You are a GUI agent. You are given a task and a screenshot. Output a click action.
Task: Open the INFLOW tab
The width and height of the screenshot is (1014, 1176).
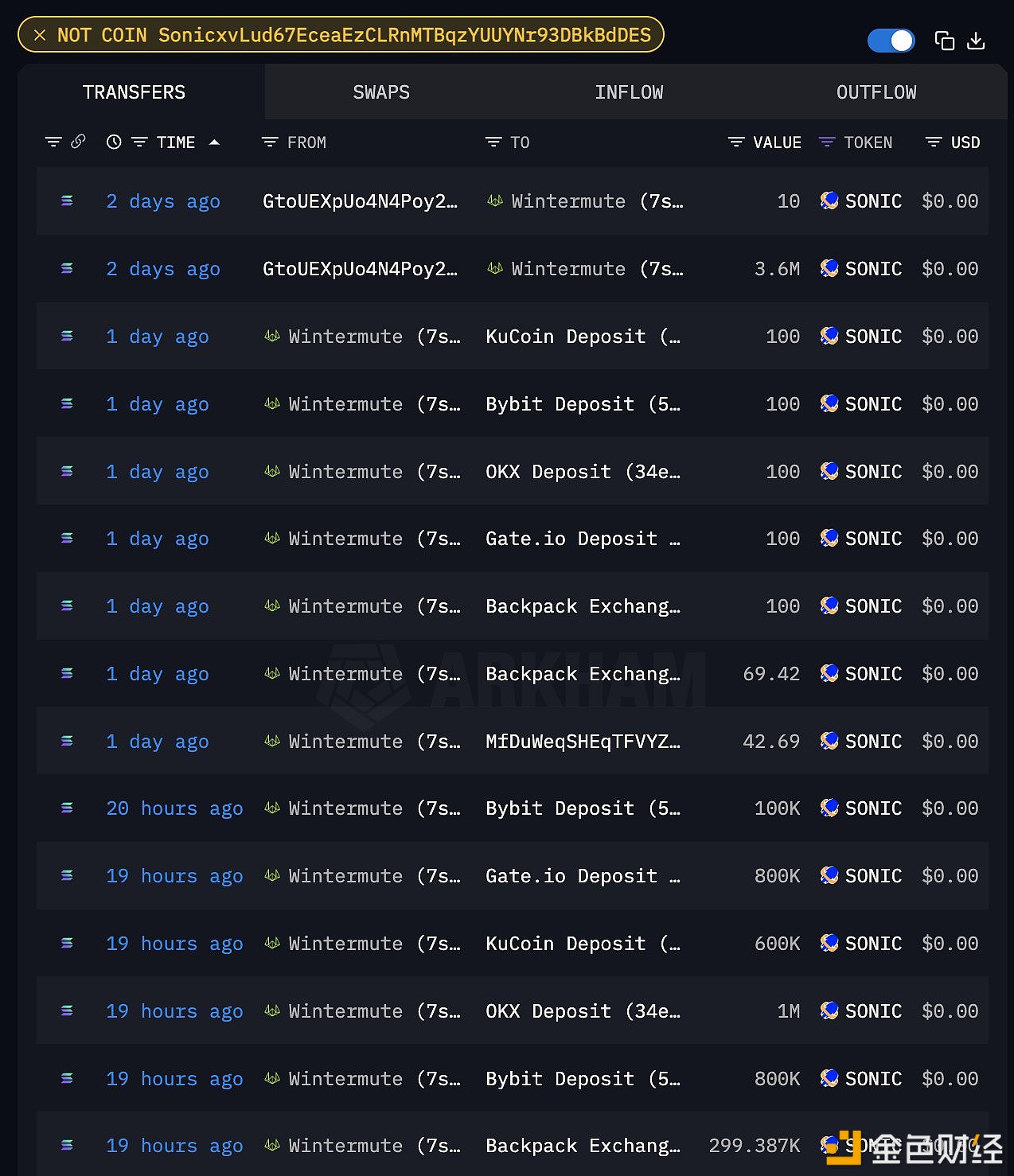click(629, 92)
